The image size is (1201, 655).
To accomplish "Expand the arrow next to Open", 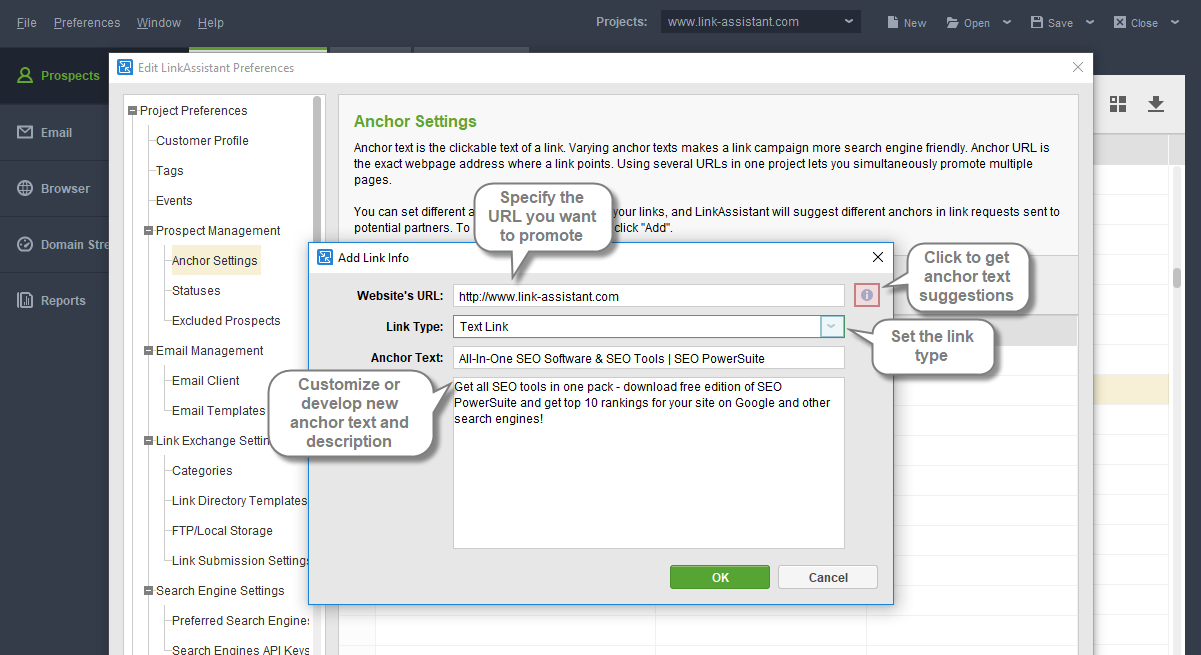I will pyautogui.click(x=1006, y=22).
